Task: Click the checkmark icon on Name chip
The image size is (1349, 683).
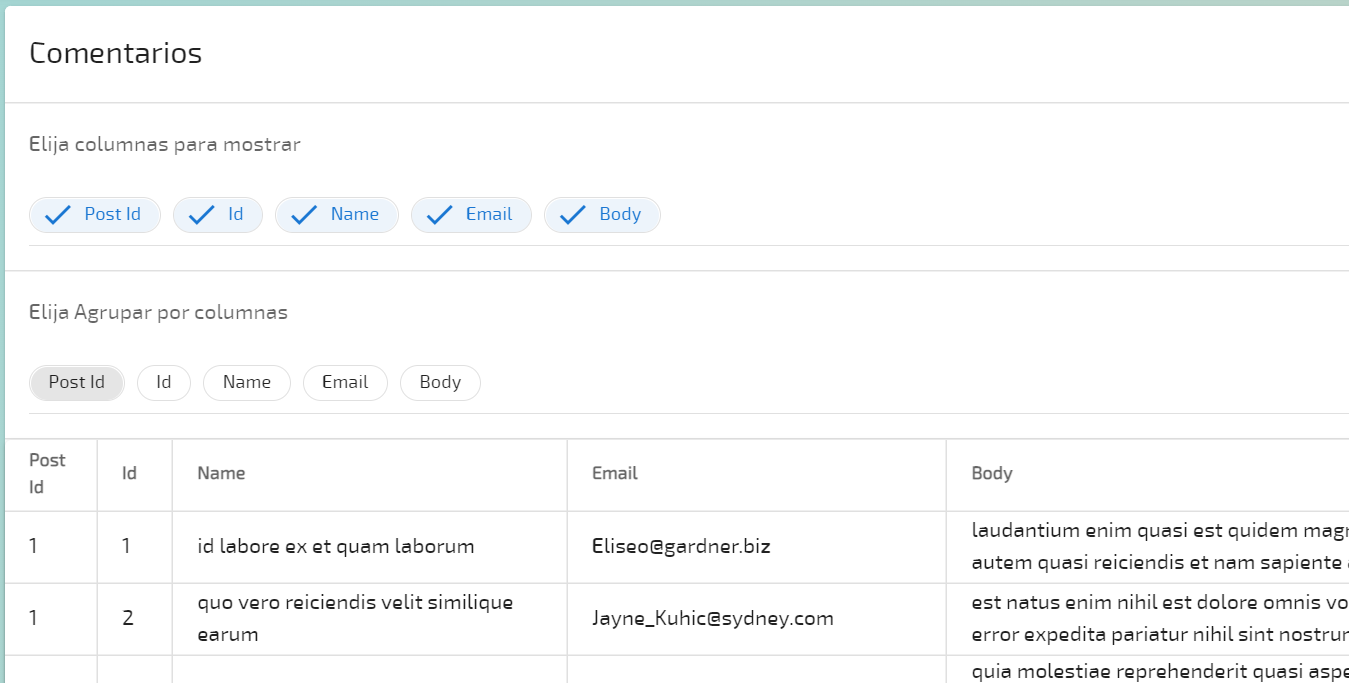Action: tap(304, 215)
